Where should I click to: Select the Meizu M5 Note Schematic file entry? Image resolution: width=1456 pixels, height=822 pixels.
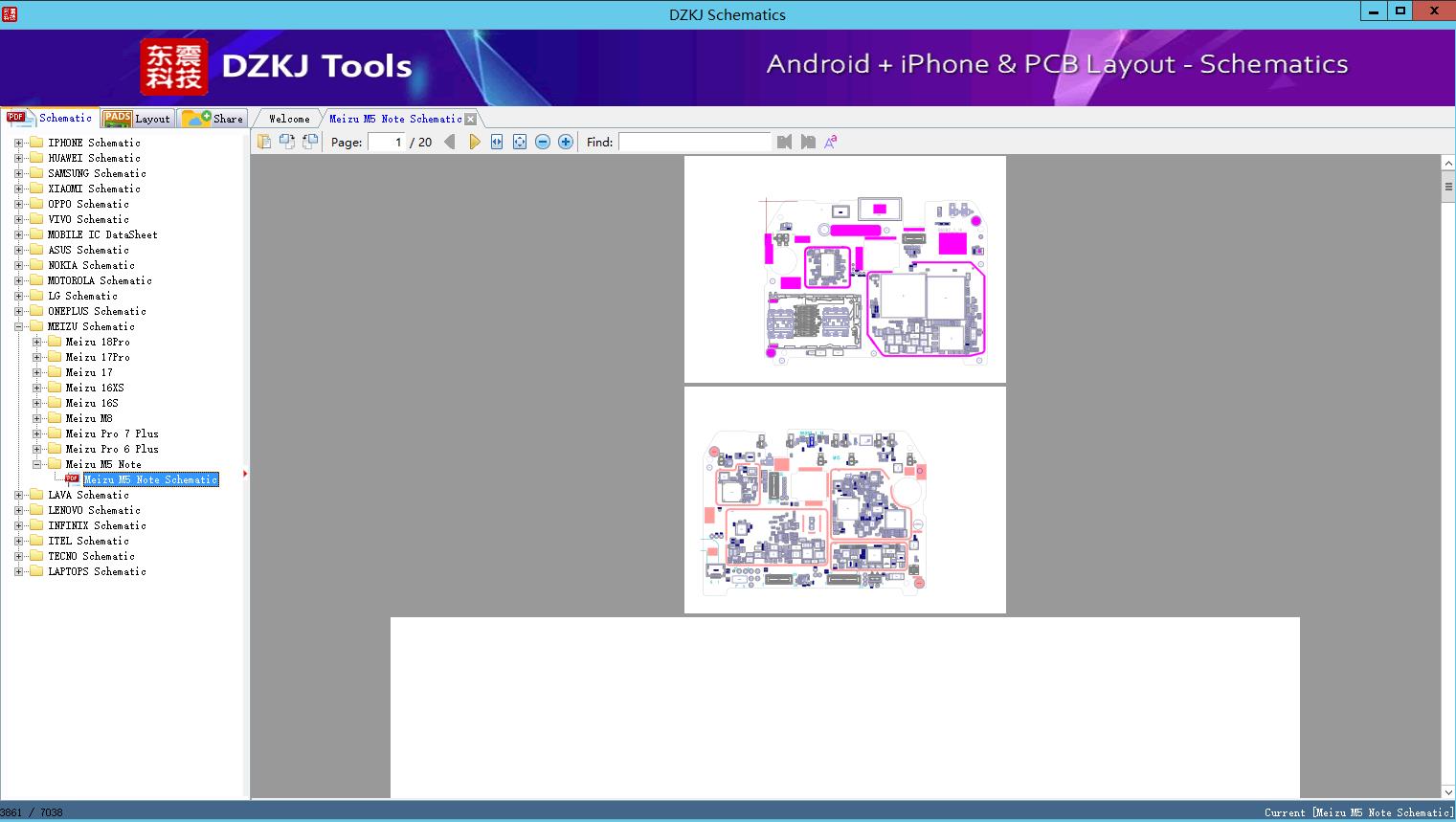point(151,479)
